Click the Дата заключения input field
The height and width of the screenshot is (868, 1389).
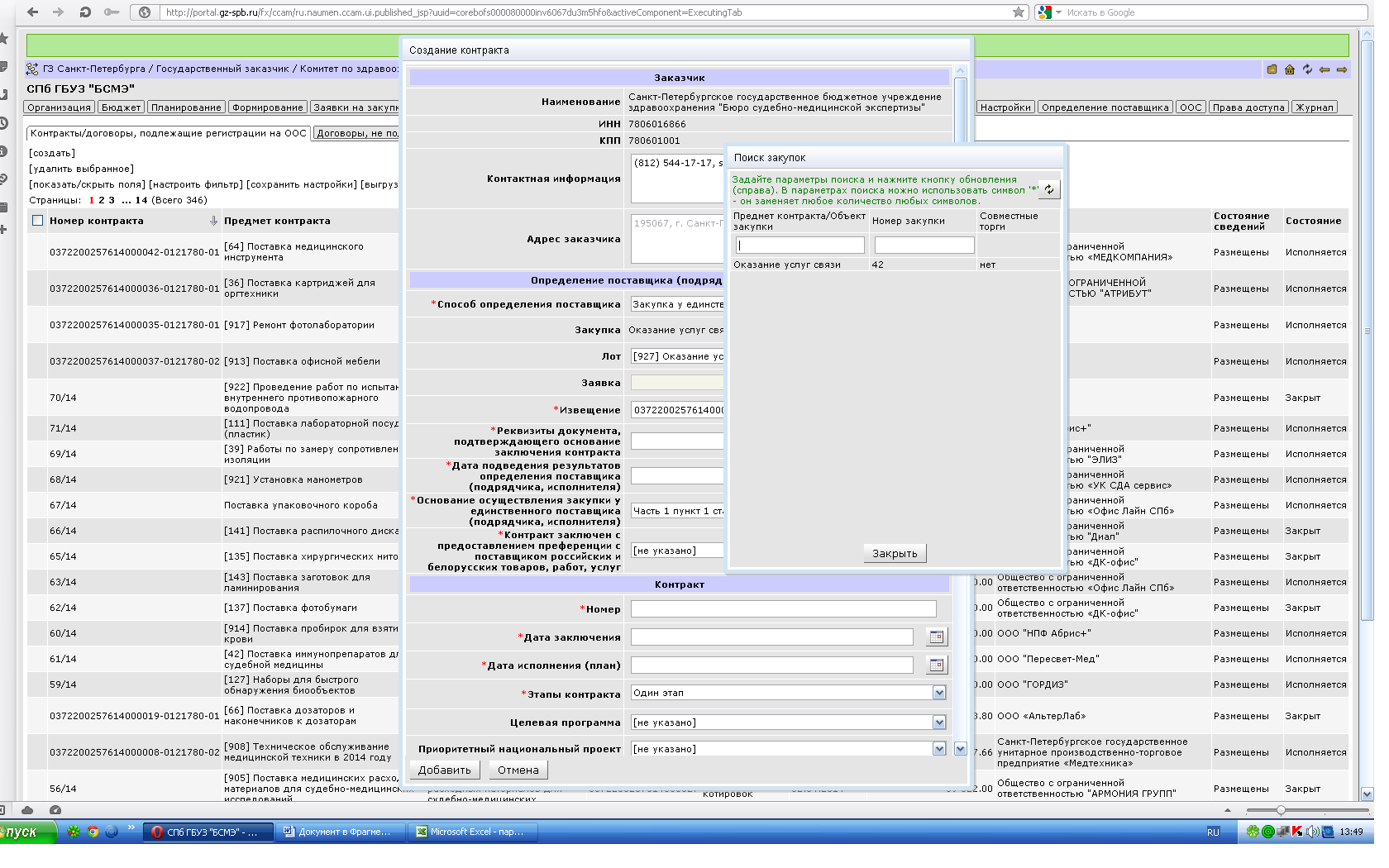tap(772, 637)
